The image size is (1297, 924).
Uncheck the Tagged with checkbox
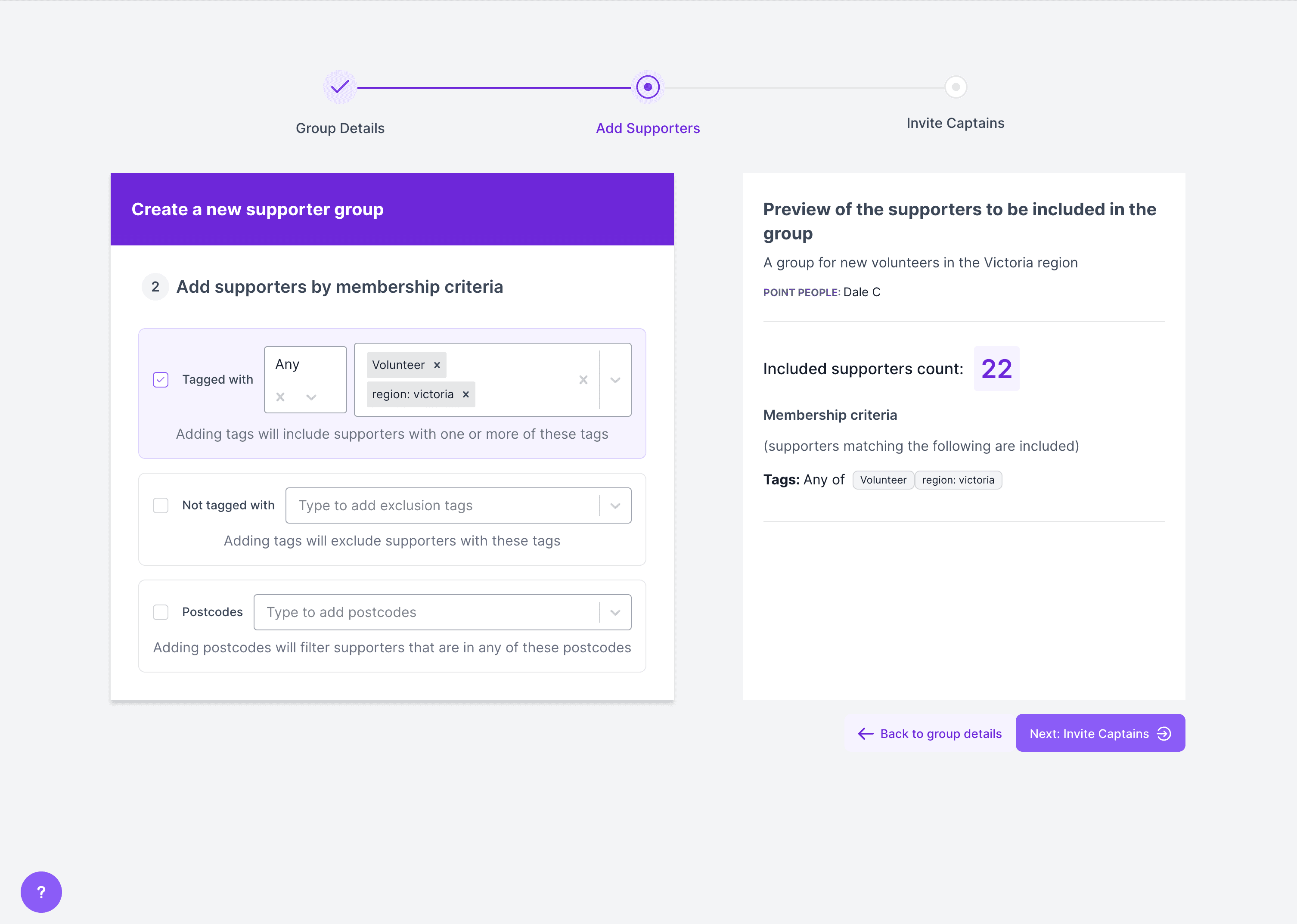161,379
